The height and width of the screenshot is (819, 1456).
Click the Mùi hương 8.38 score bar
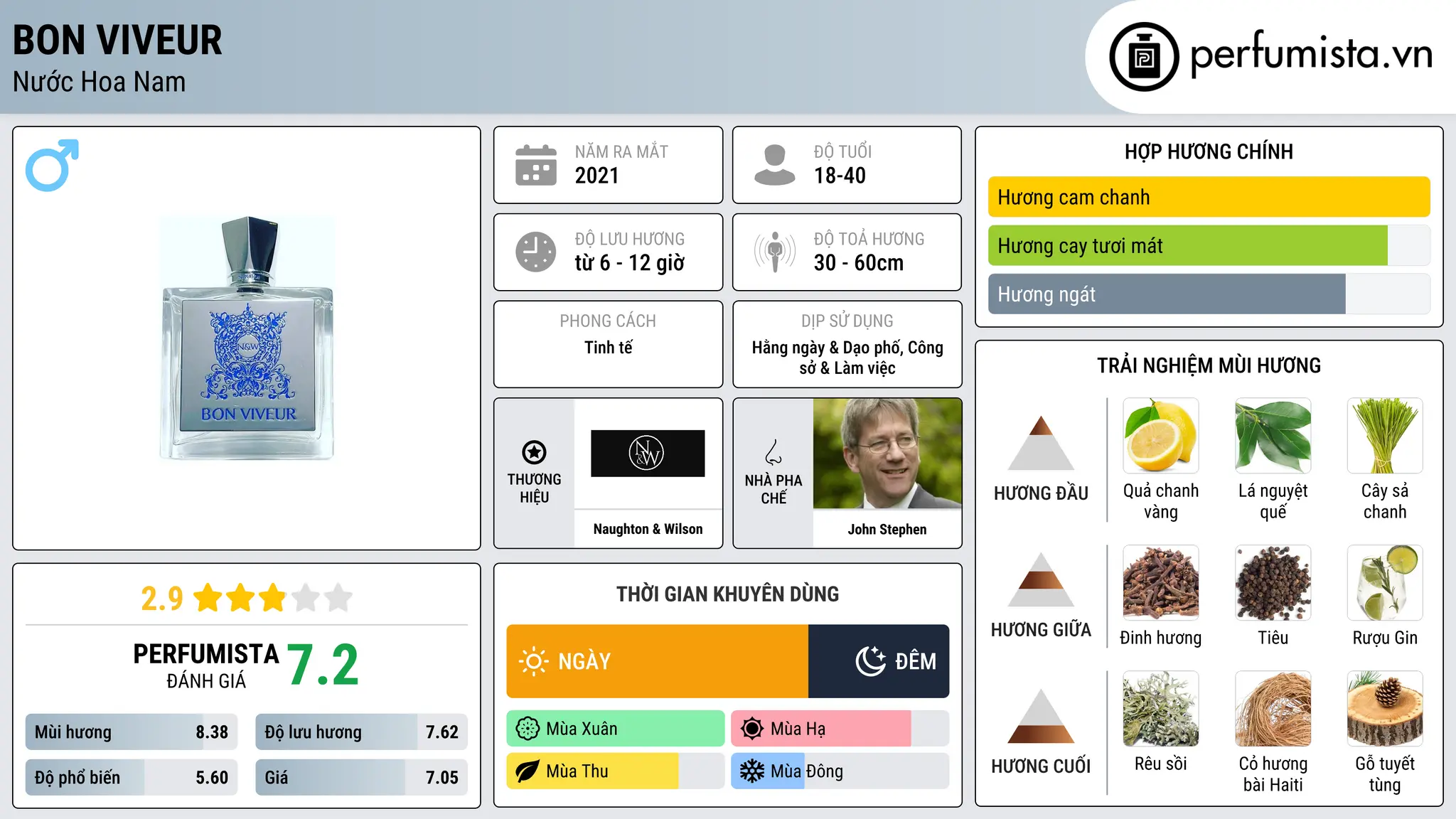pyautogui.click(x=132, y=732)
